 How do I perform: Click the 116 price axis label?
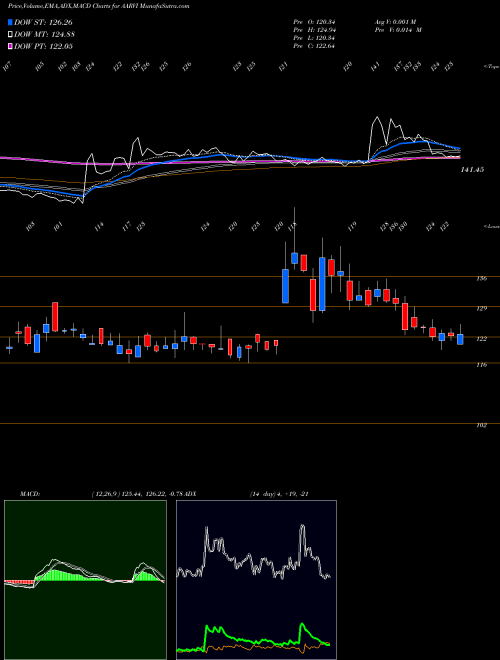(x=482, y=365)
